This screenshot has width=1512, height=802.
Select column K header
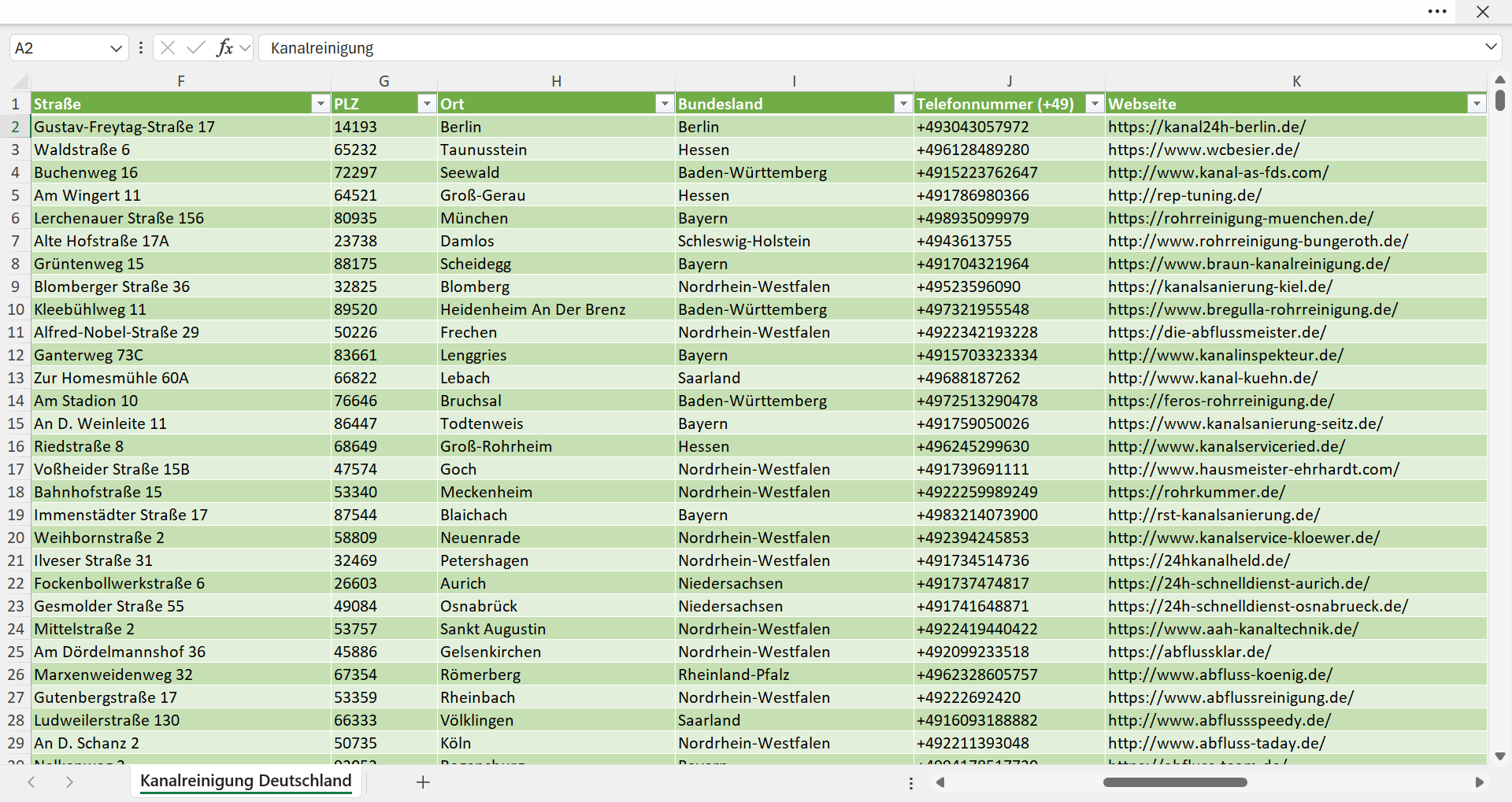(x=1296, y=81)
